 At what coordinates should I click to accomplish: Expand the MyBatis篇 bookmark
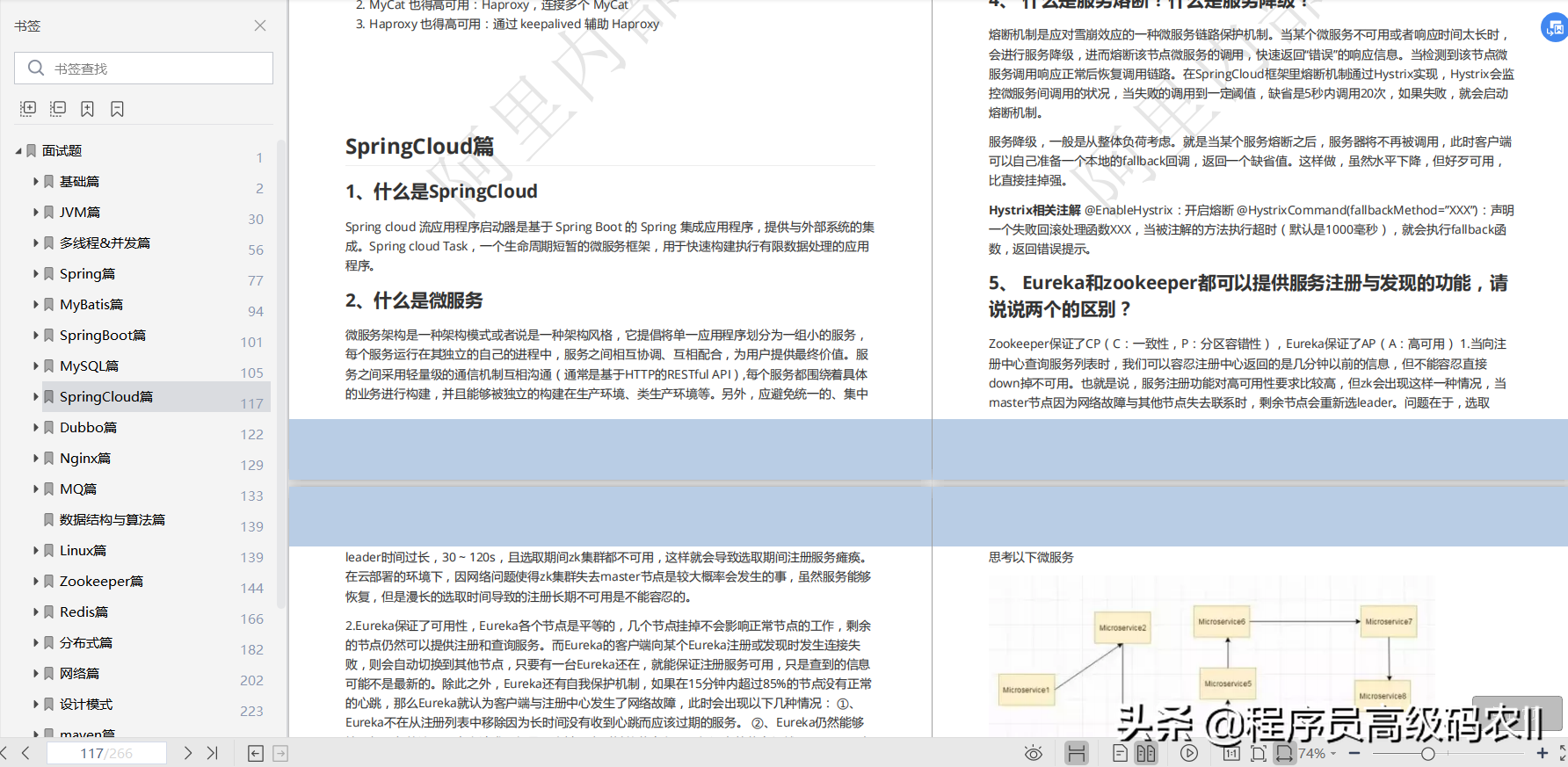(36, 304)
